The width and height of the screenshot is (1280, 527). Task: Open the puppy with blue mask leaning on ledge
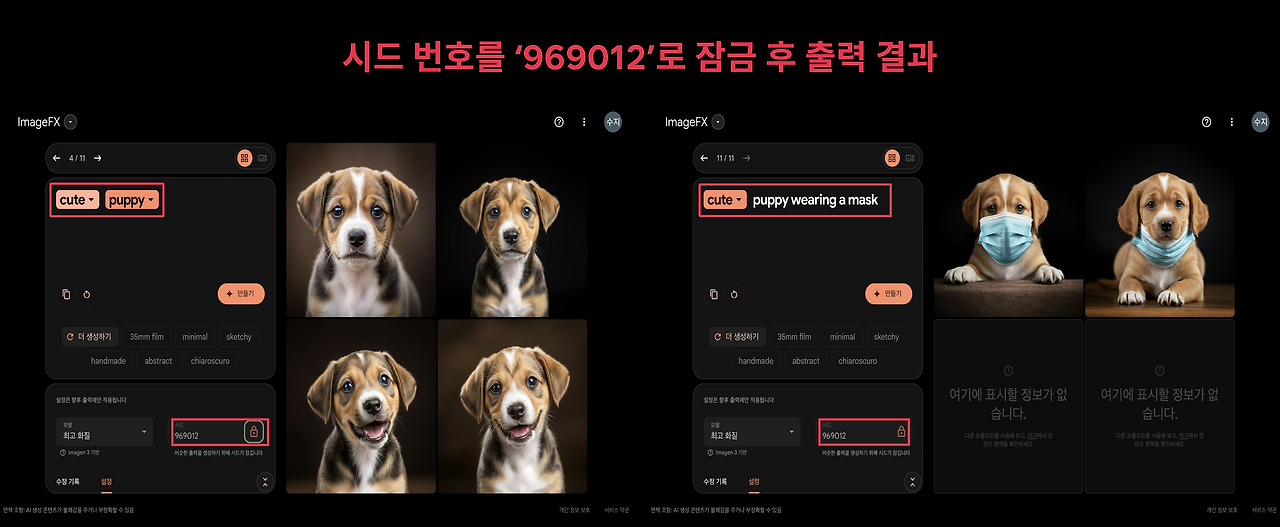(1008, 230)
